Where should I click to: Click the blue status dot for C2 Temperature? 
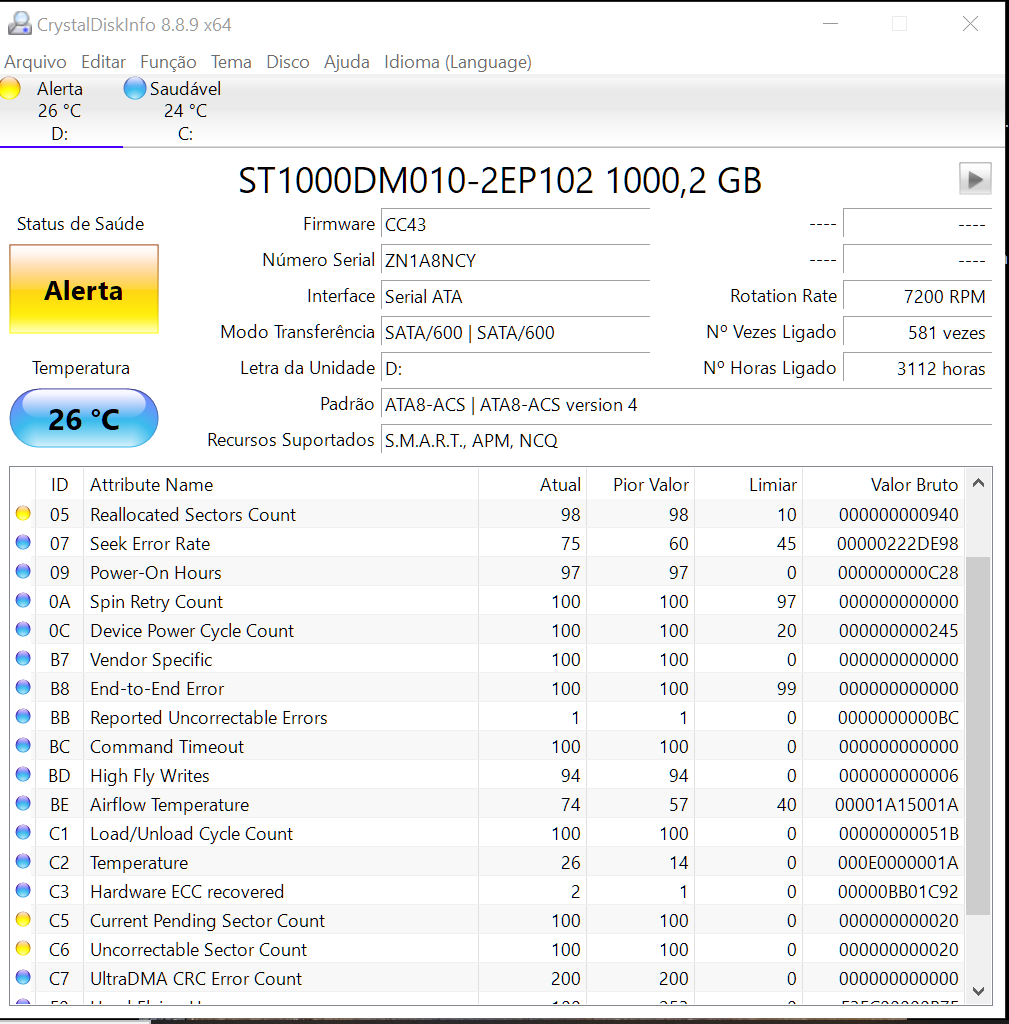coord(23,861)
